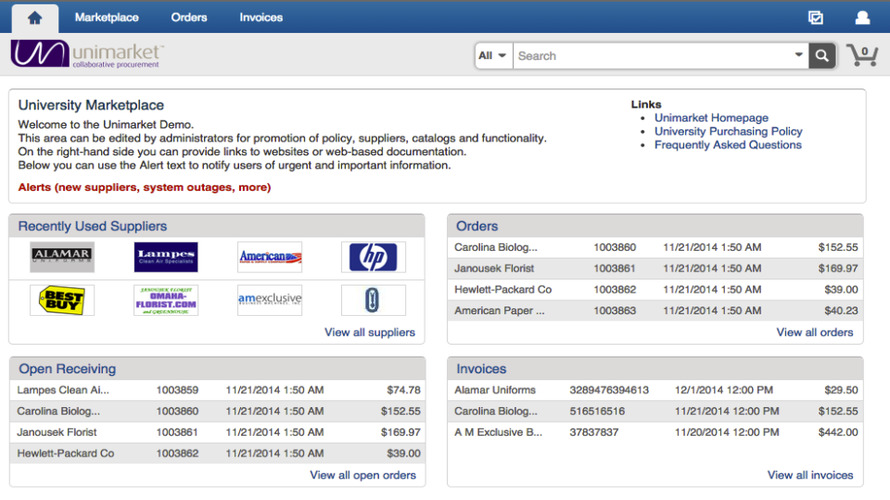Open Lampes Clean Ai... receiving row
The height and width of the screenshot is (500, 890).
[217, 390]
